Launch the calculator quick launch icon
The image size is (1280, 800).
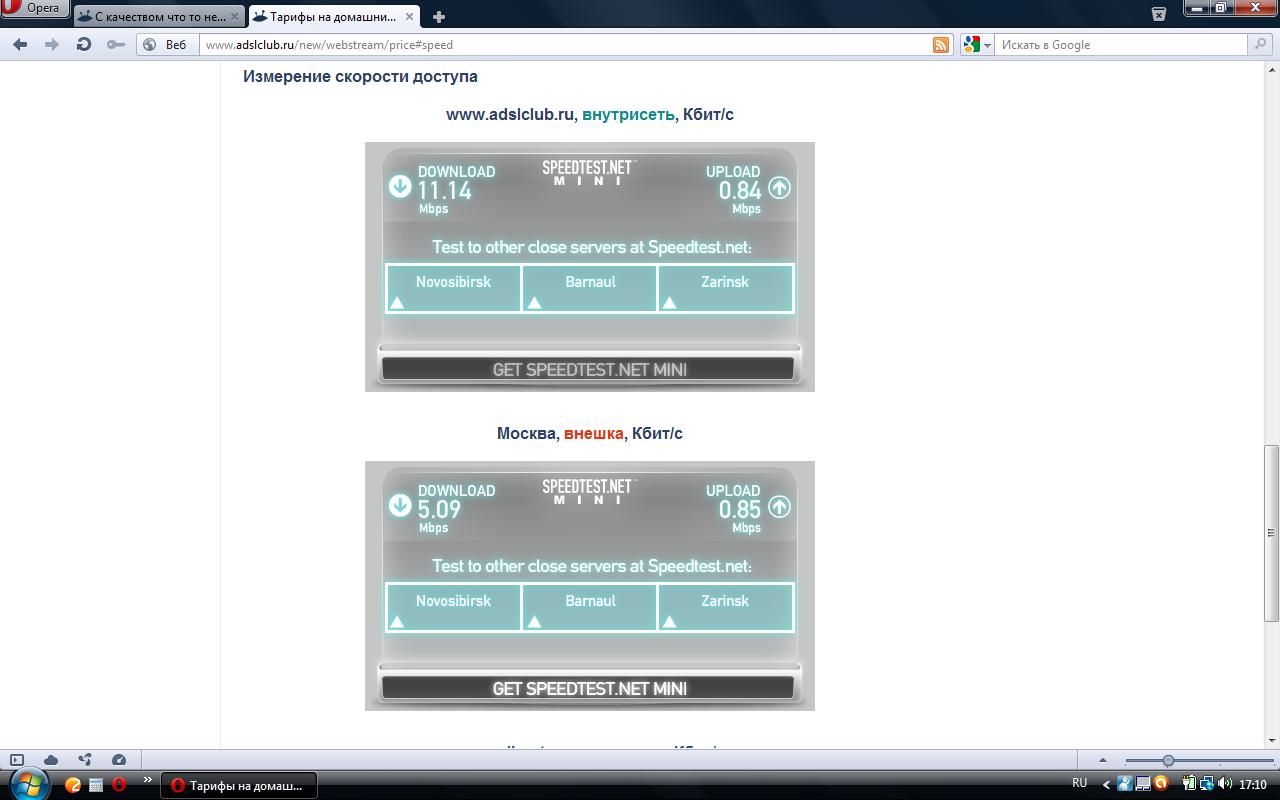[x=96, y=785]
